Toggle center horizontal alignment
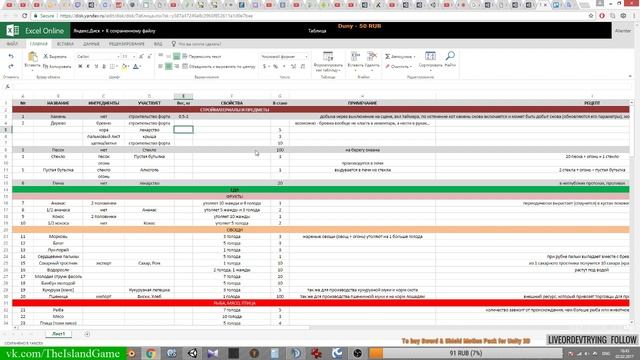 tap(169, 66)
